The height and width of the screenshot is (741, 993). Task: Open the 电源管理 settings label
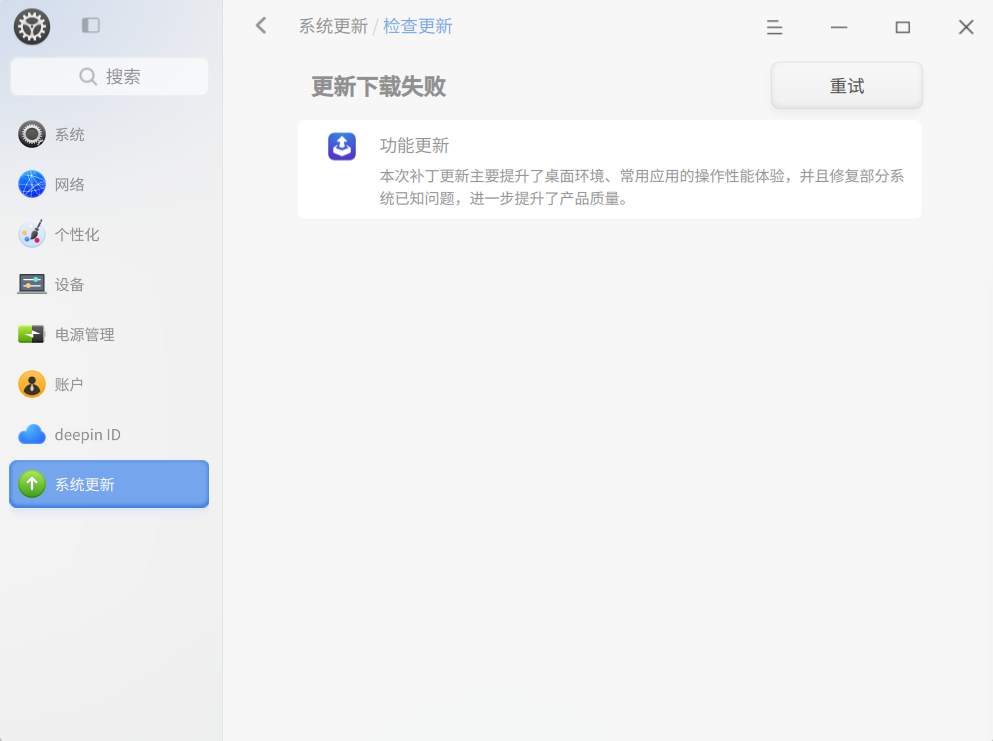tap(84, 334)
